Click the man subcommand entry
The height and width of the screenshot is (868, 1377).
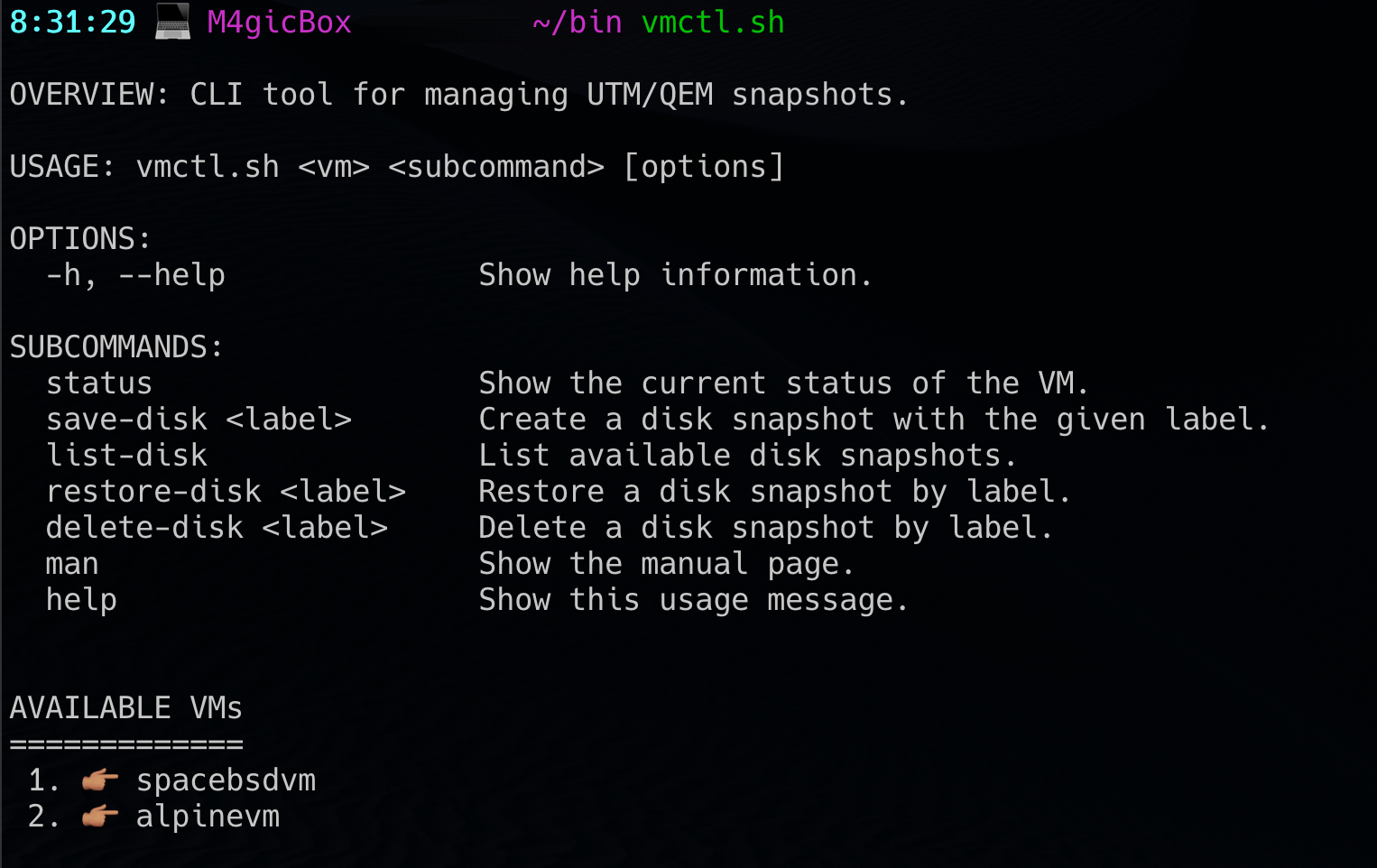72,563
